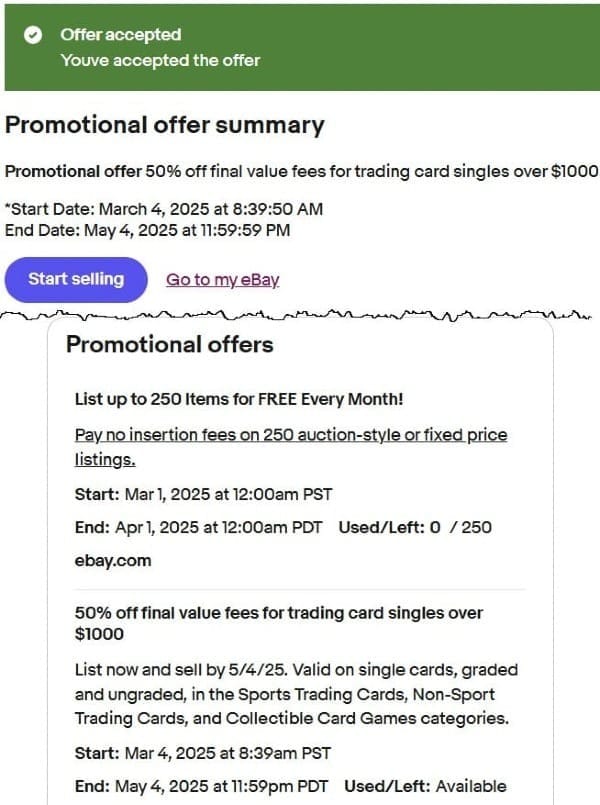Click the End Date May 4, 2025 line

[148, 230]
